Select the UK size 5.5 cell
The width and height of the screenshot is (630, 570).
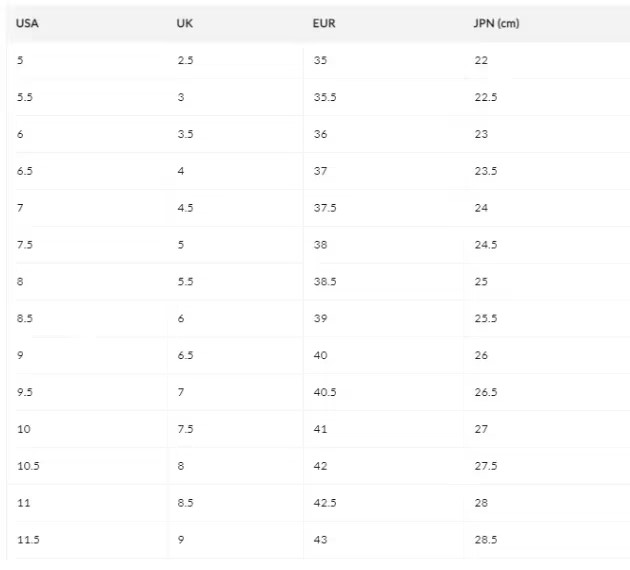(x=185, y=282)
